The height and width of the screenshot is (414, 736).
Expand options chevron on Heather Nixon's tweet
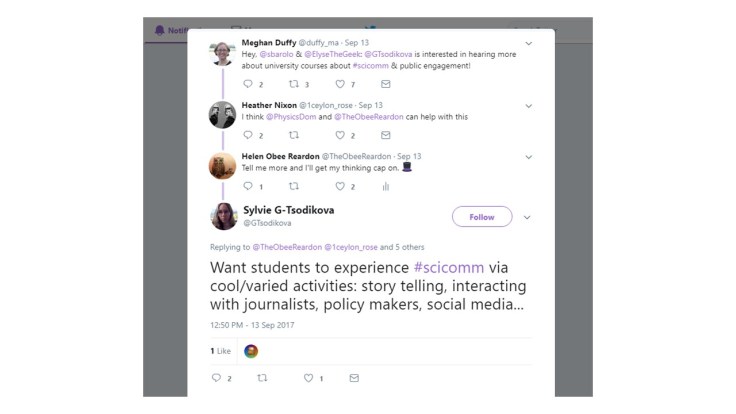point(528,106)
